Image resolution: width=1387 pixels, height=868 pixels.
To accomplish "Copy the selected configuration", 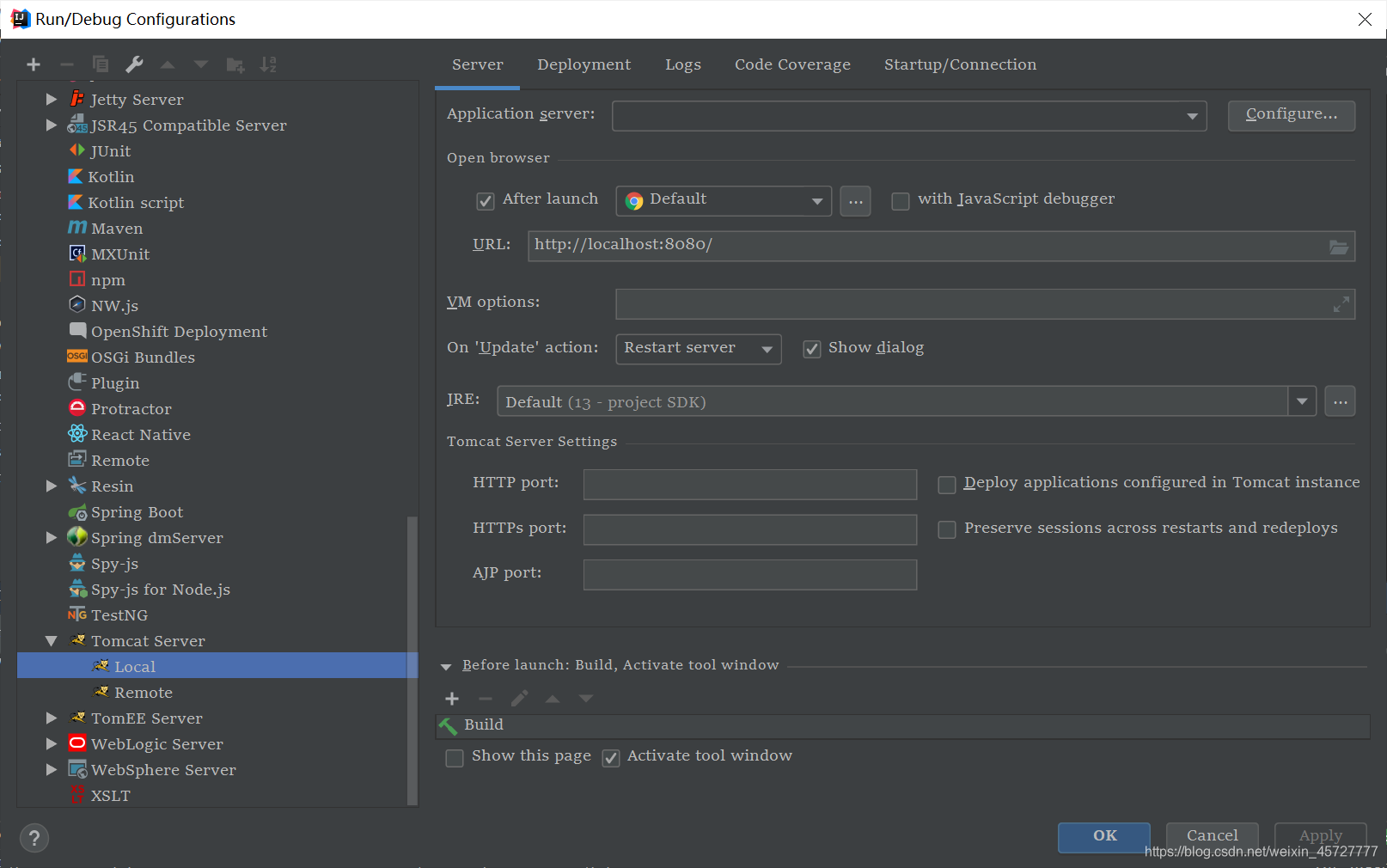I will coord(100,64).
